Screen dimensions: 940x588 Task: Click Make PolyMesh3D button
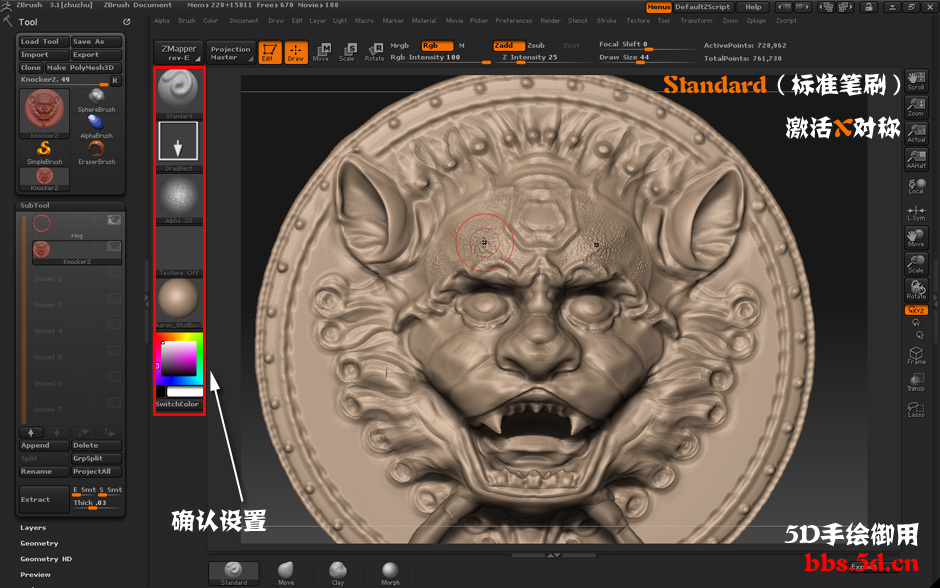click(x=83, y=68)
